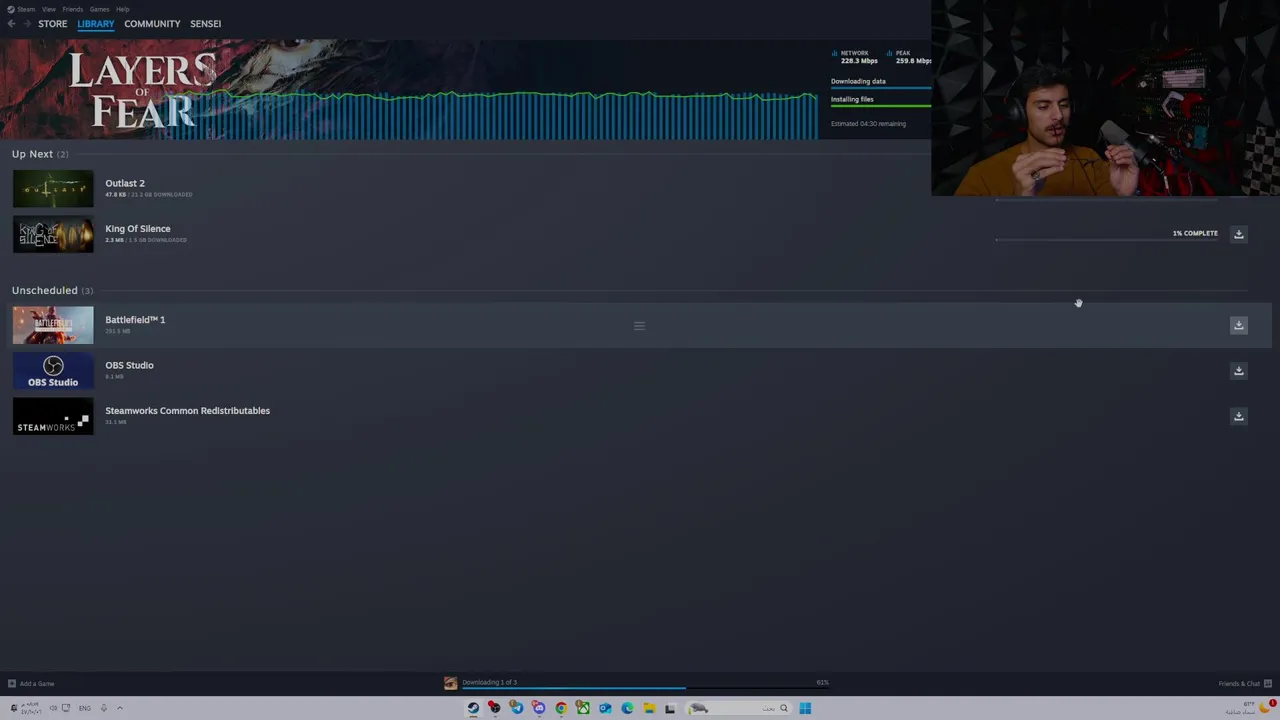Go forward with the right arrow

(27, 24)
